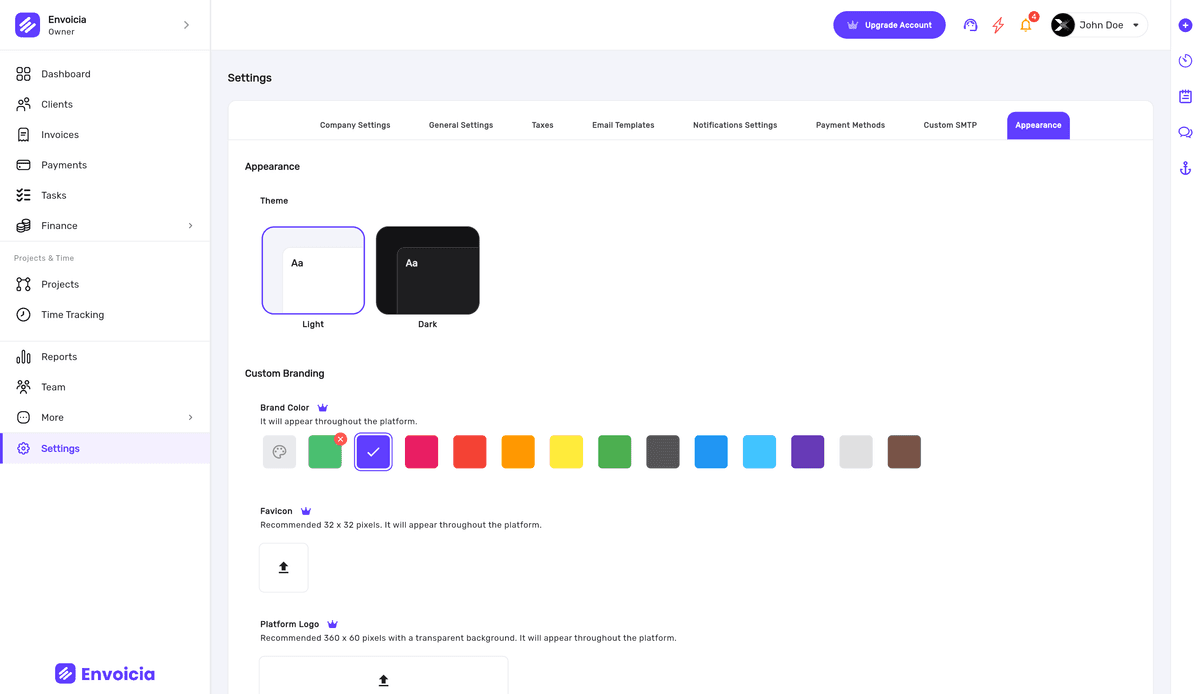The image size is (1200, 694).
Task: Click the purple plus icon in right sidebar
Action: pyautogui.click(x=1185, y=25)
